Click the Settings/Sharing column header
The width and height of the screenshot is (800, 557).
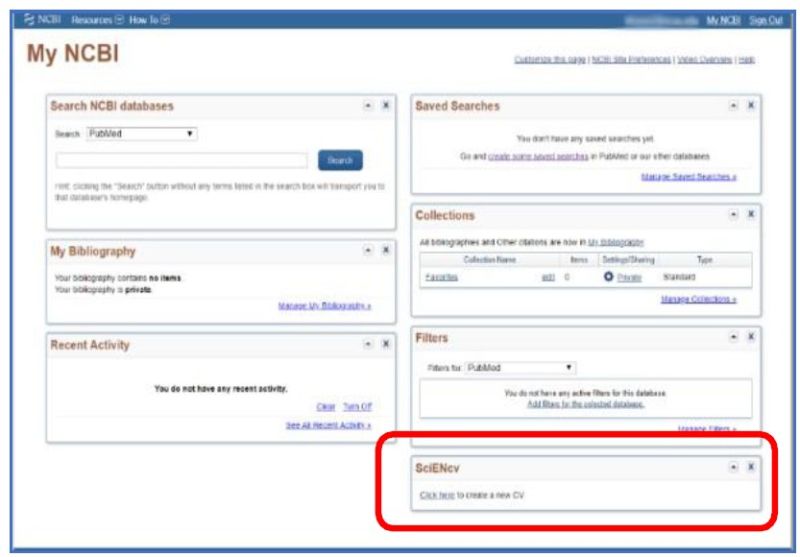[628, 260]
